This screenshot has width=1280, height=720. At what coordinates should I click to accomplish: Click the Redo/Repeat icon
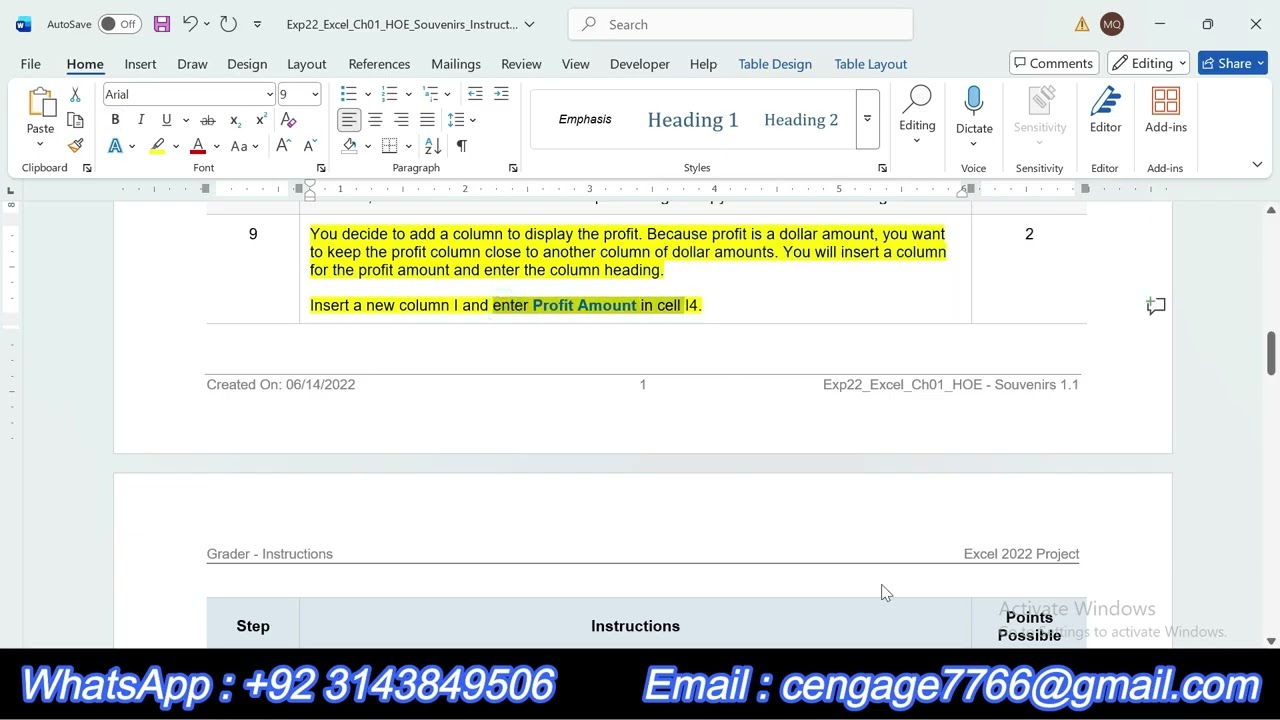(x=228, y=24)
